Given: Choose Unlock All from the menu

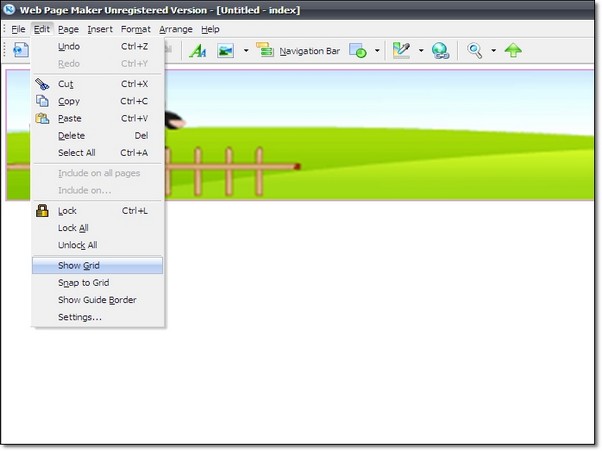Looking at the screenshot, I should coord(98,245).
